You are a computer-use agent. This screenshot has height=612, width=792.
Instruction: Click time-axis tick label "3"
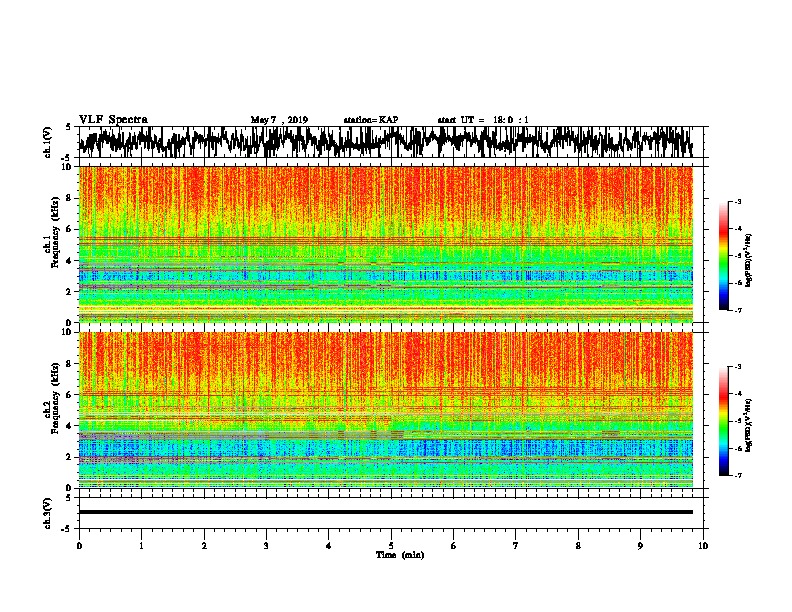coord(266,546)
